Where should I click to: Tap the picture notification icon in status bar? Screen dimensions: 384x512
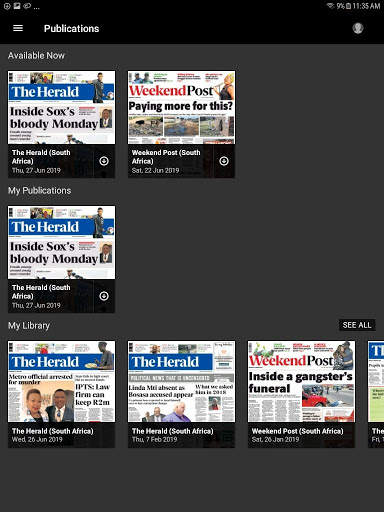point(17,6)
